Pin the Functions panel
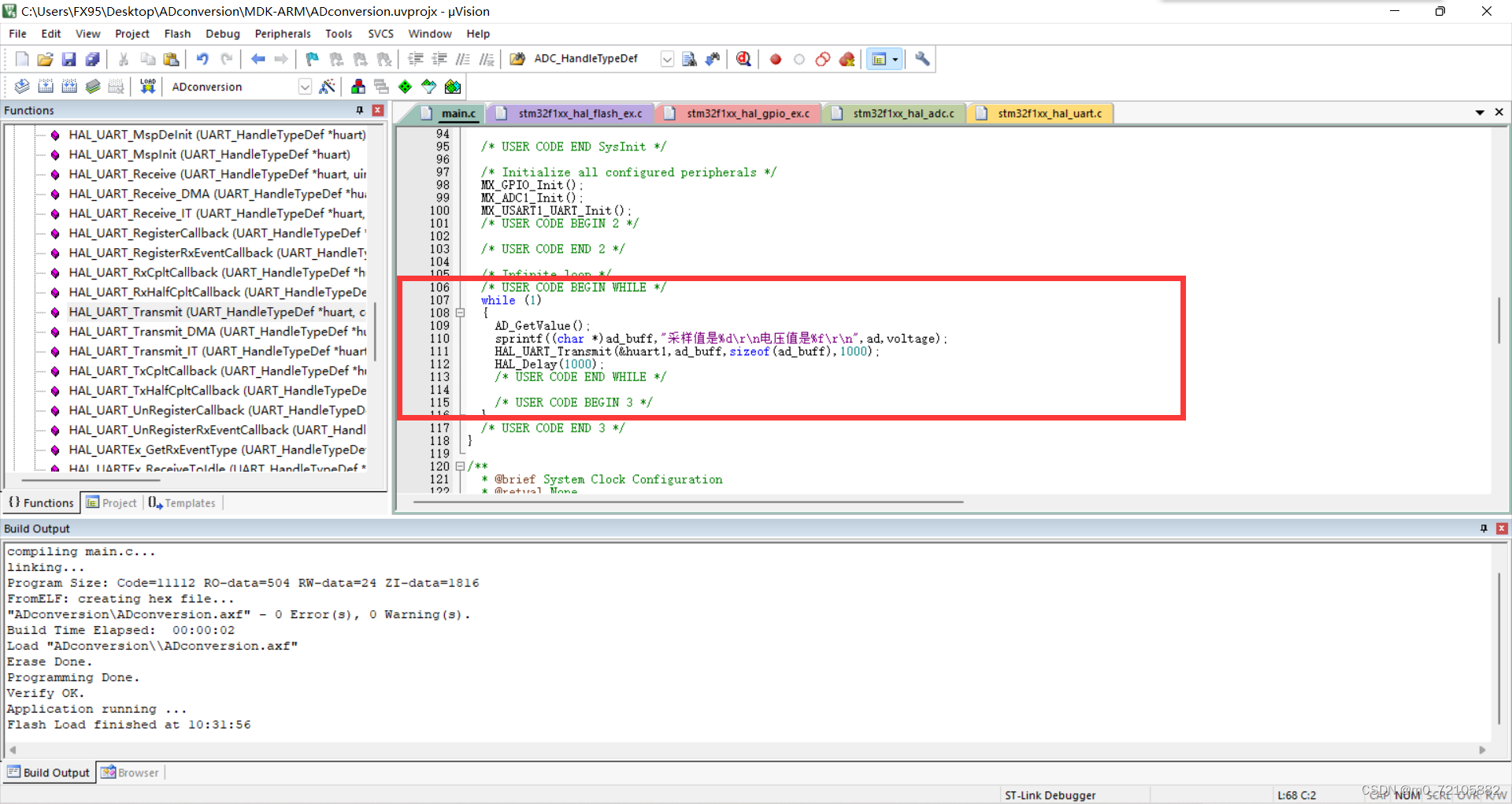Viewport: 1512px width, 804px height. pos(359,110)
